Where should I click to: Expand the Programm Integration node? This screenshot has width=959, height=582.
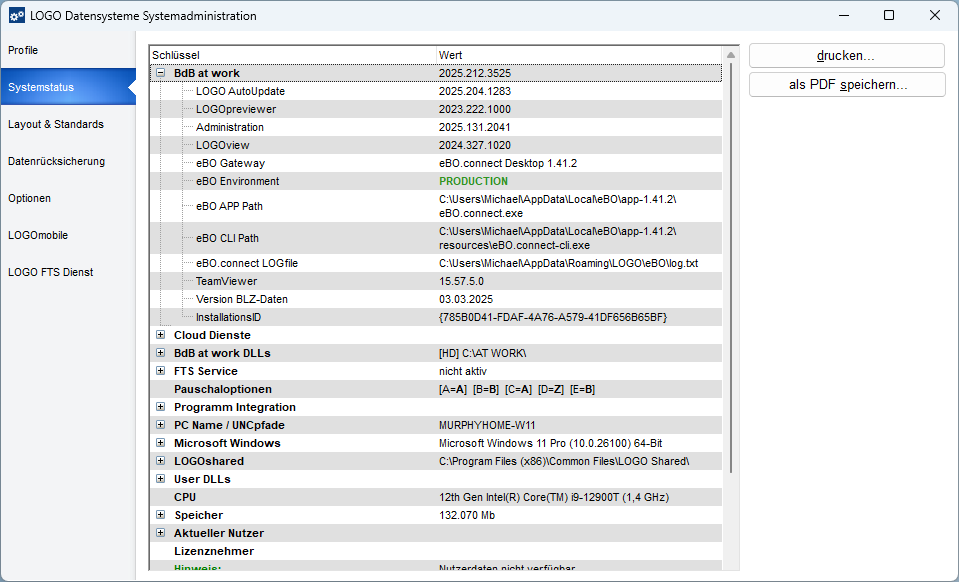pyautogui.click(x=160, y=407)
